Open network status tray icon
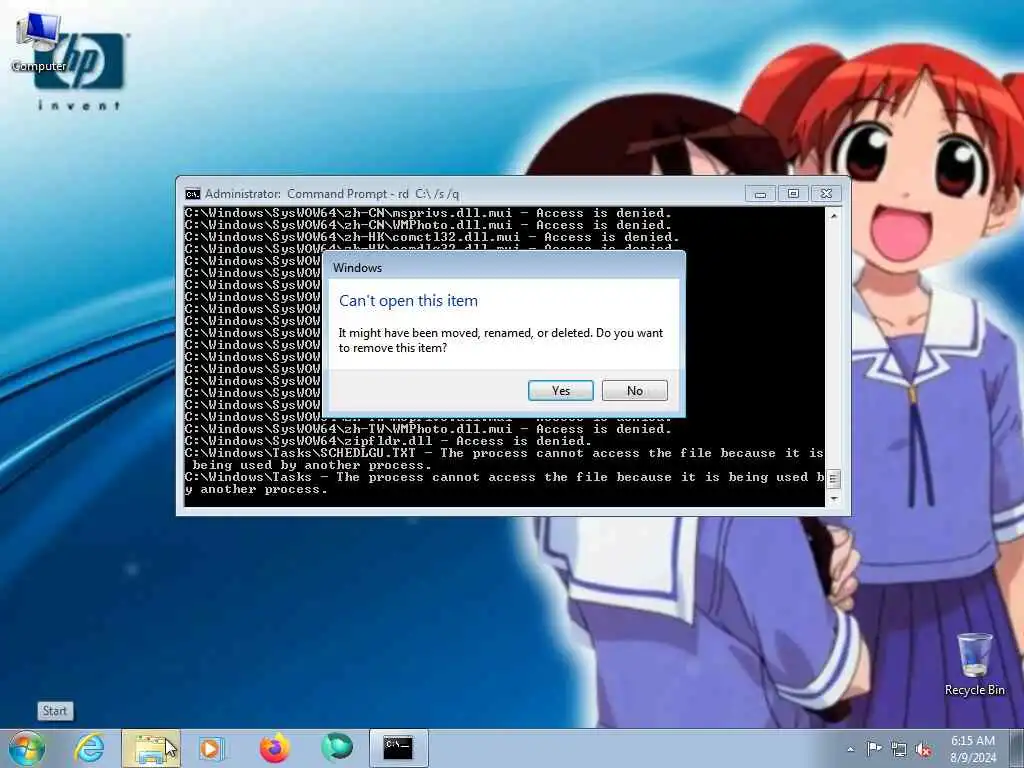Viewport: 1024px width, 768px height. tap(899, 749)
